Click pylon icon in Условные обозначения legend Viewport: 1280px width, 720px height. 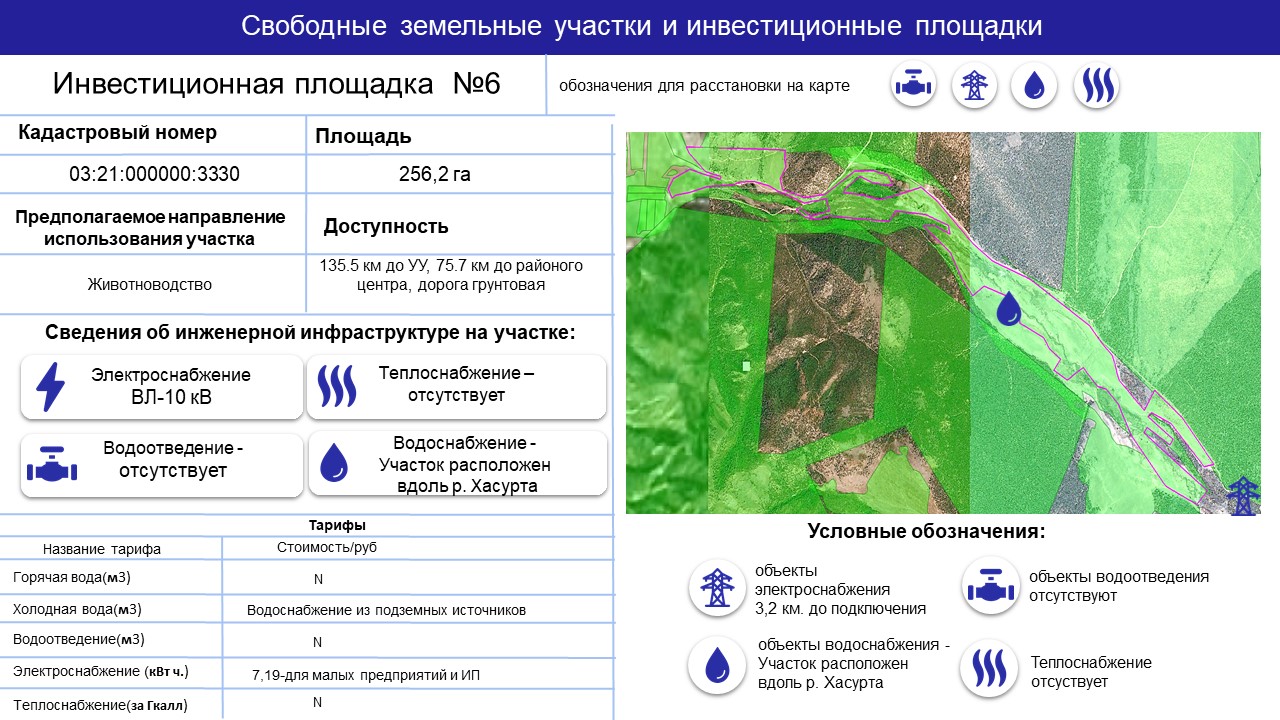coord(716,587)
